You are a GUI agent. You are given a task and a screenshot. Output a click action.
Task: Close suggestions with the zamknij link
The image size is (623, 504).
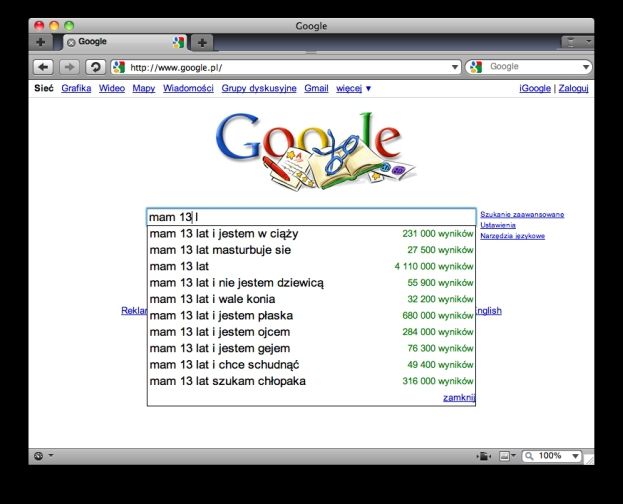(459, 397)
